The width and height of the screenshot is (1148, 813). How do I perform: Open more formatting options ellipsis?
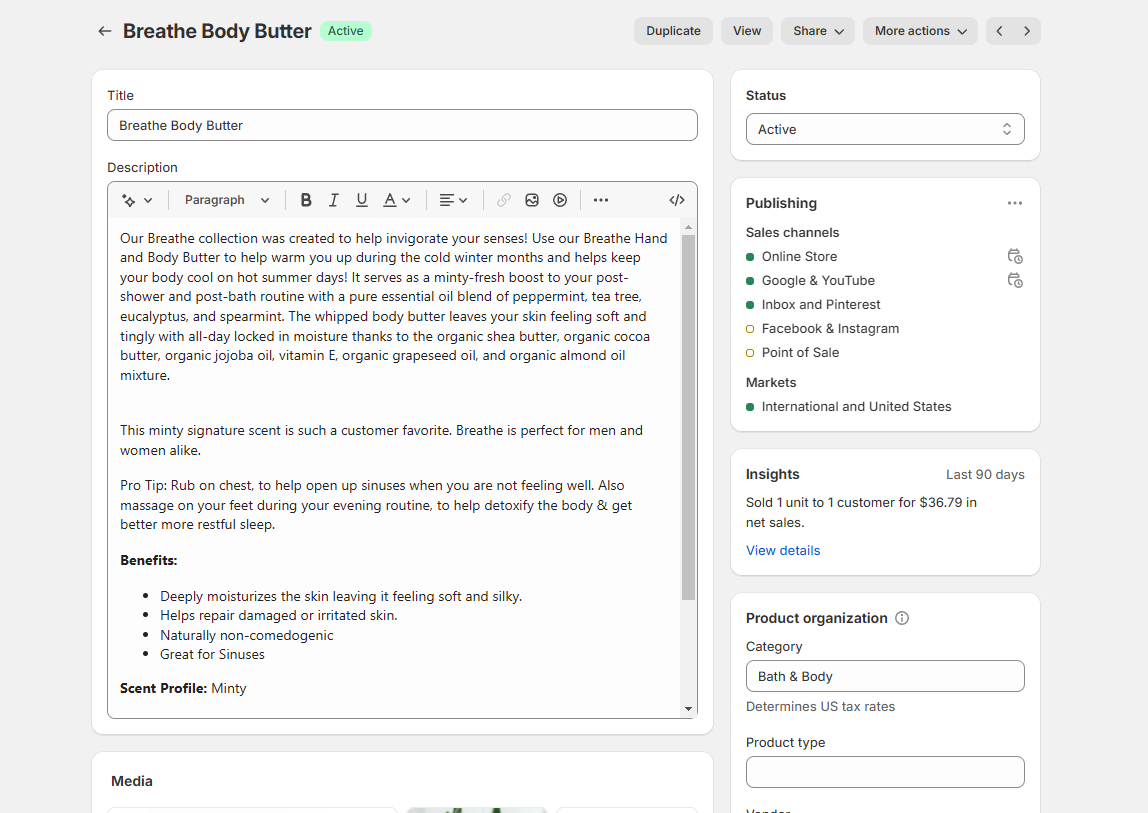coord(601,200)
